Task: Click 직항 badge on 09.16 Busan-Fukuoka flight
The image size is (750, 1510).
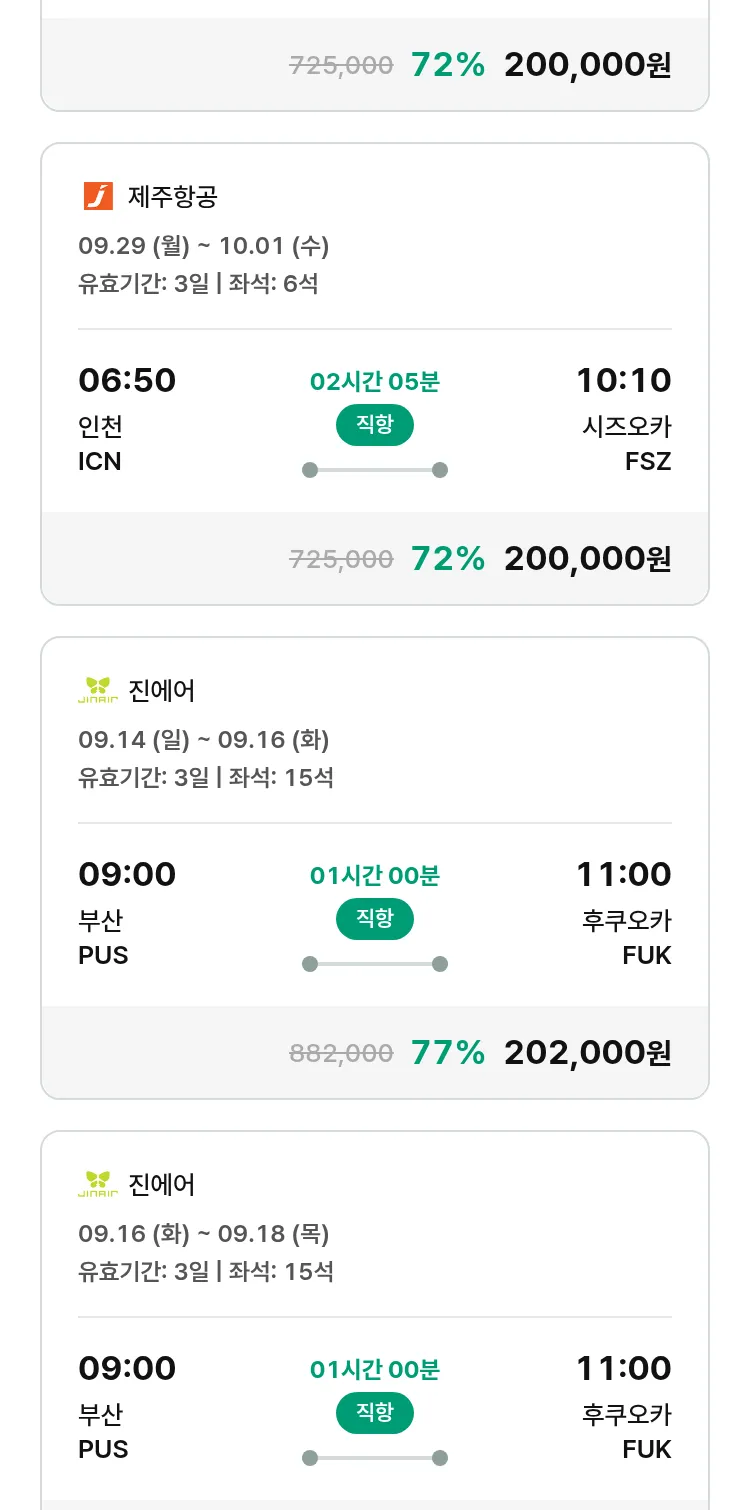Action: (374, 1413)
